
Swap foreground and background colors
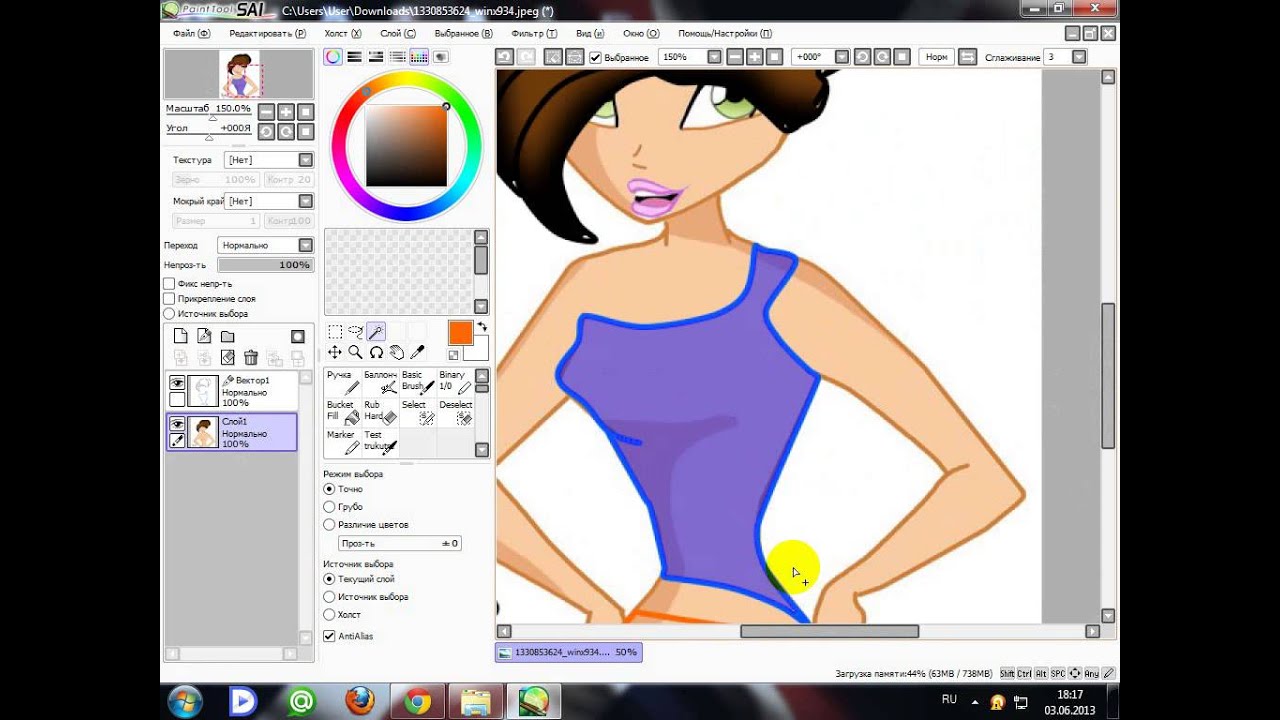click(482, 326)
